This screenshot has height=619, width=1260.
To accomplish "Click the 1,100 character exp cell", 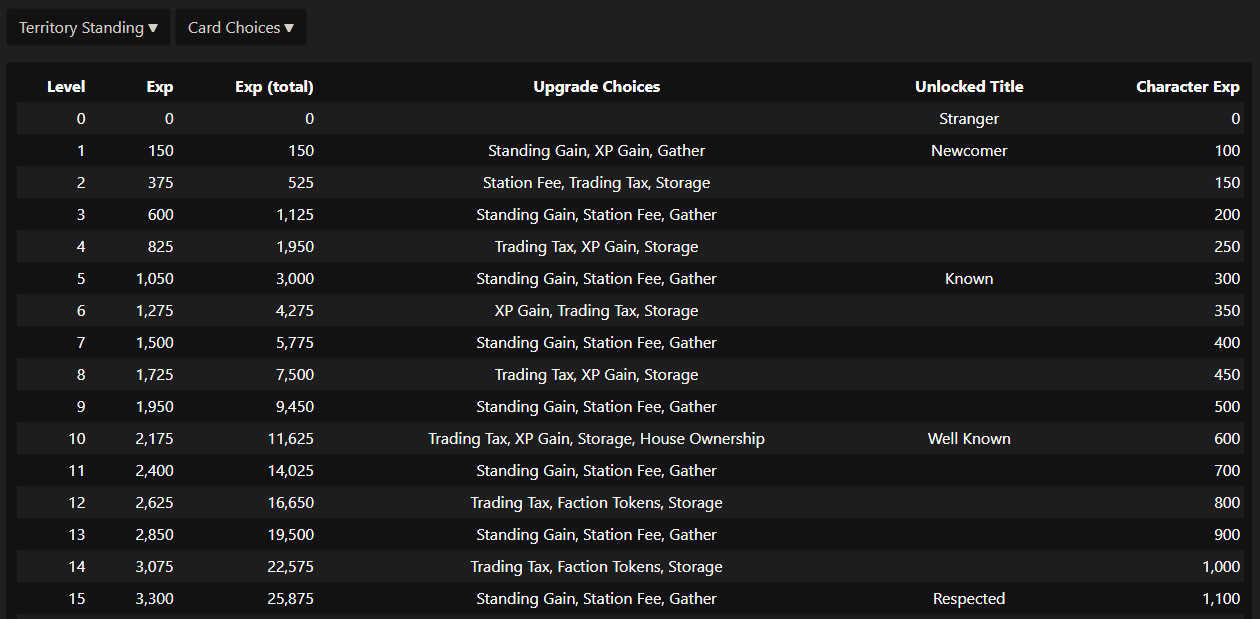I will [x=1221, y=599].
